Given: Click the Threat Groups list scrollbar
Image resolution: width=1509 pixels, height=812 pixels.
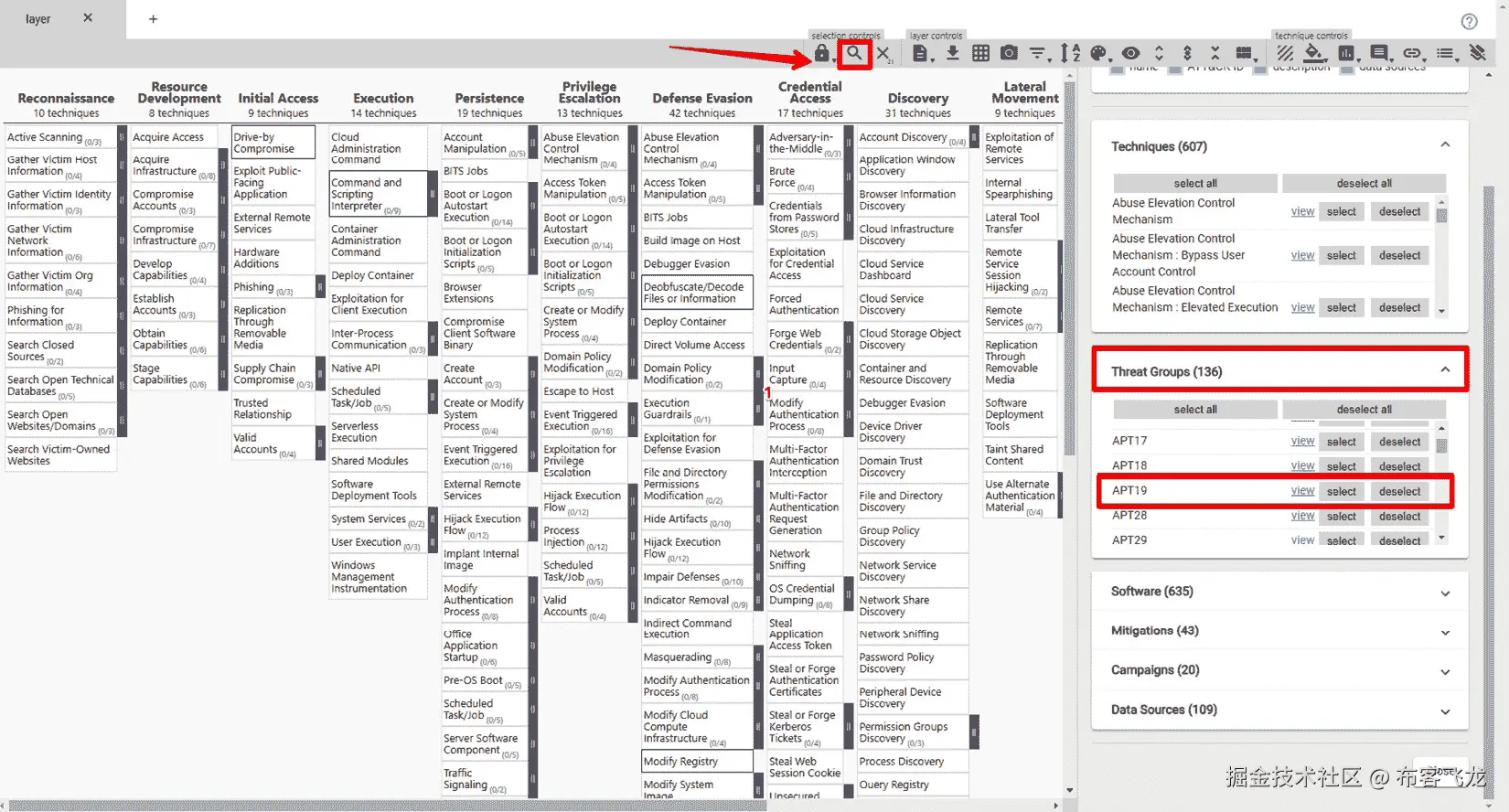Looking at the screenshot, I should [1442, 446].
